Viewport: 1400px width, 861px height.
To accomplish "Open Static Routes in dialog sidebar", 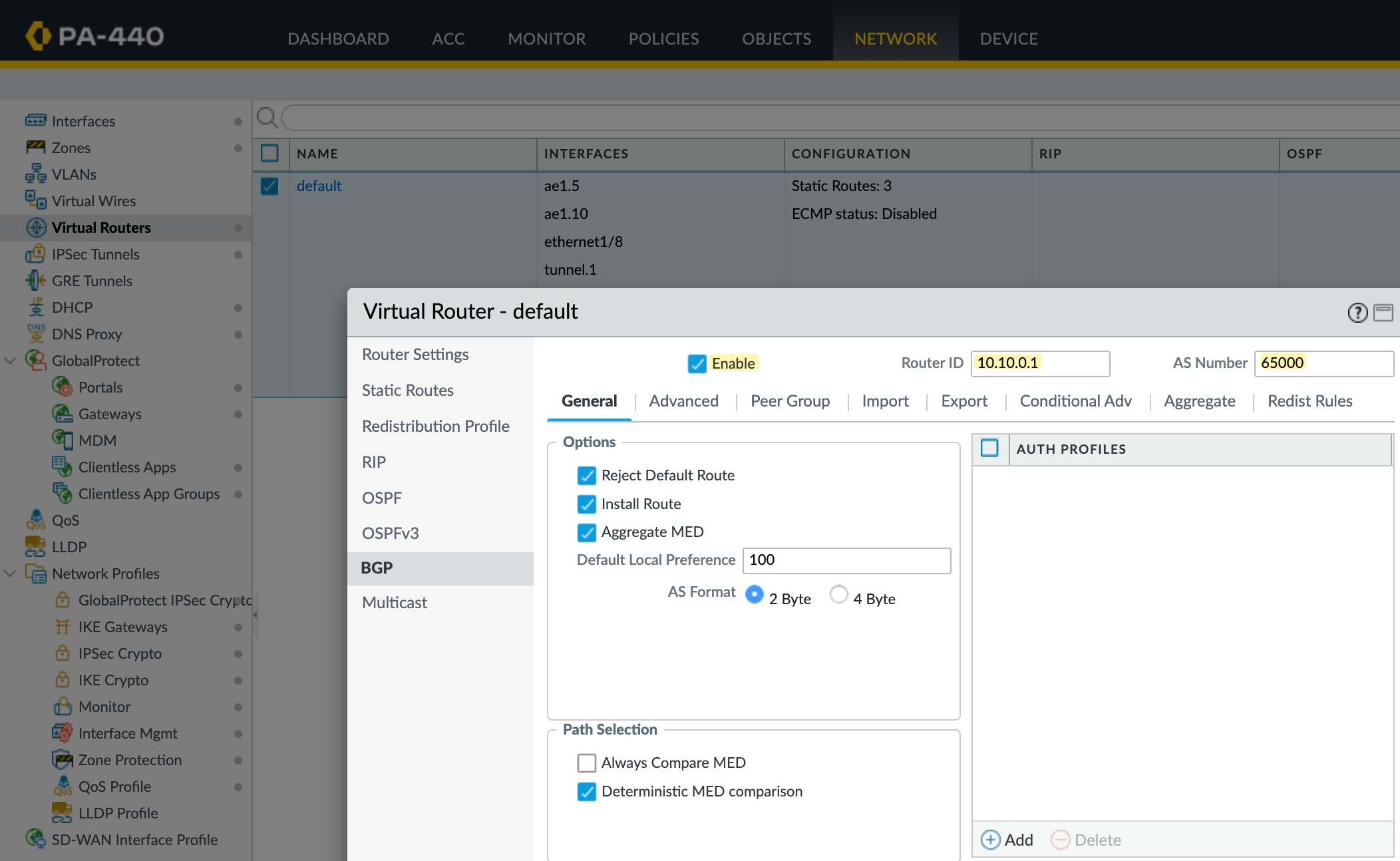I will (407, 391).
